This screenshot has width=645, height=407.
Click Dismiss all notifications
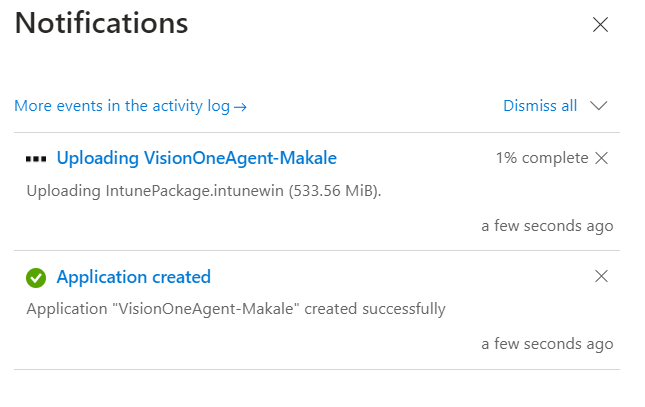[540, 106]
